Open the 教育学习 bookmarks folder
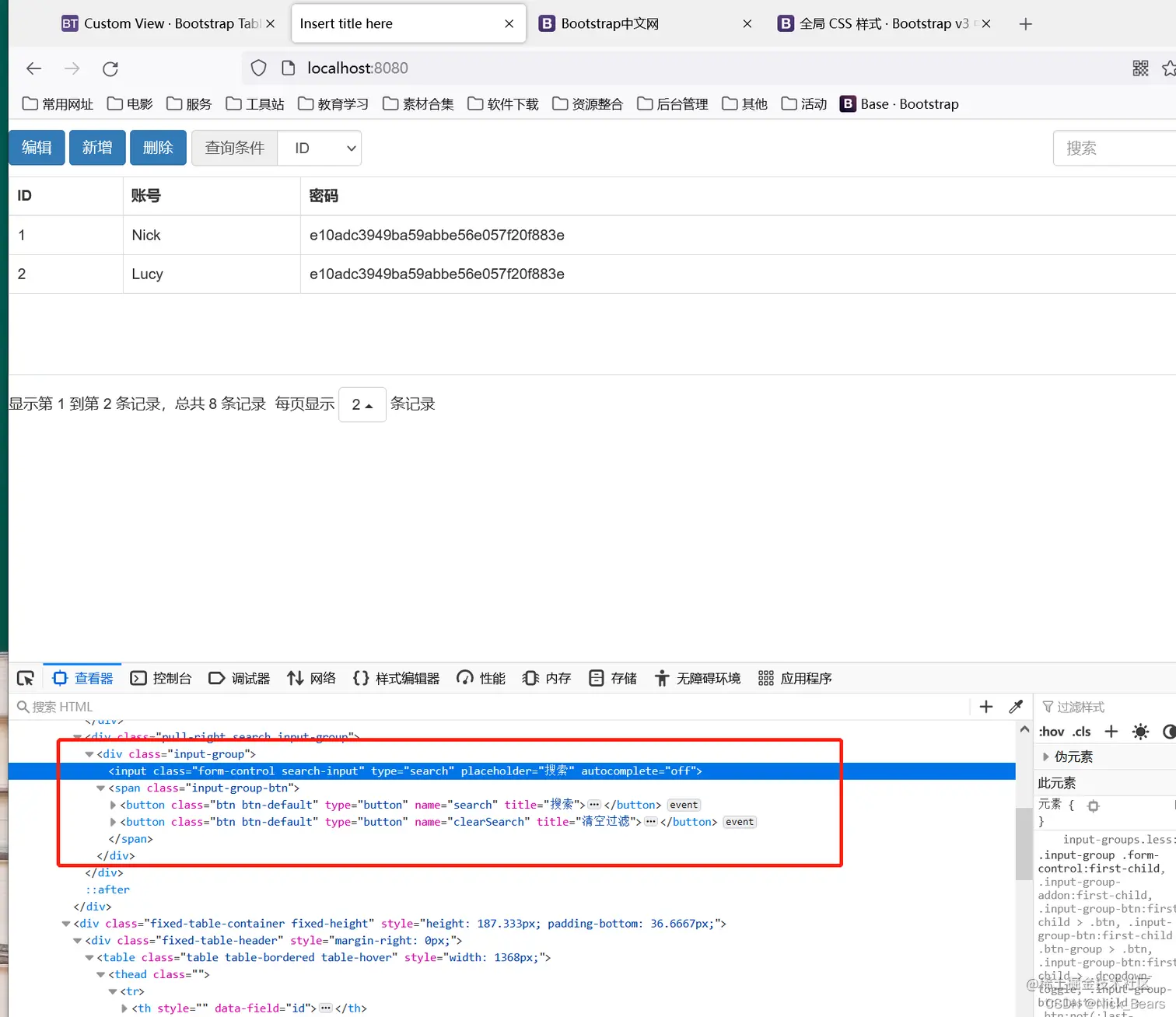Image resolution: width=1176 pixels, height=1017 pixels. pos(333,104)
